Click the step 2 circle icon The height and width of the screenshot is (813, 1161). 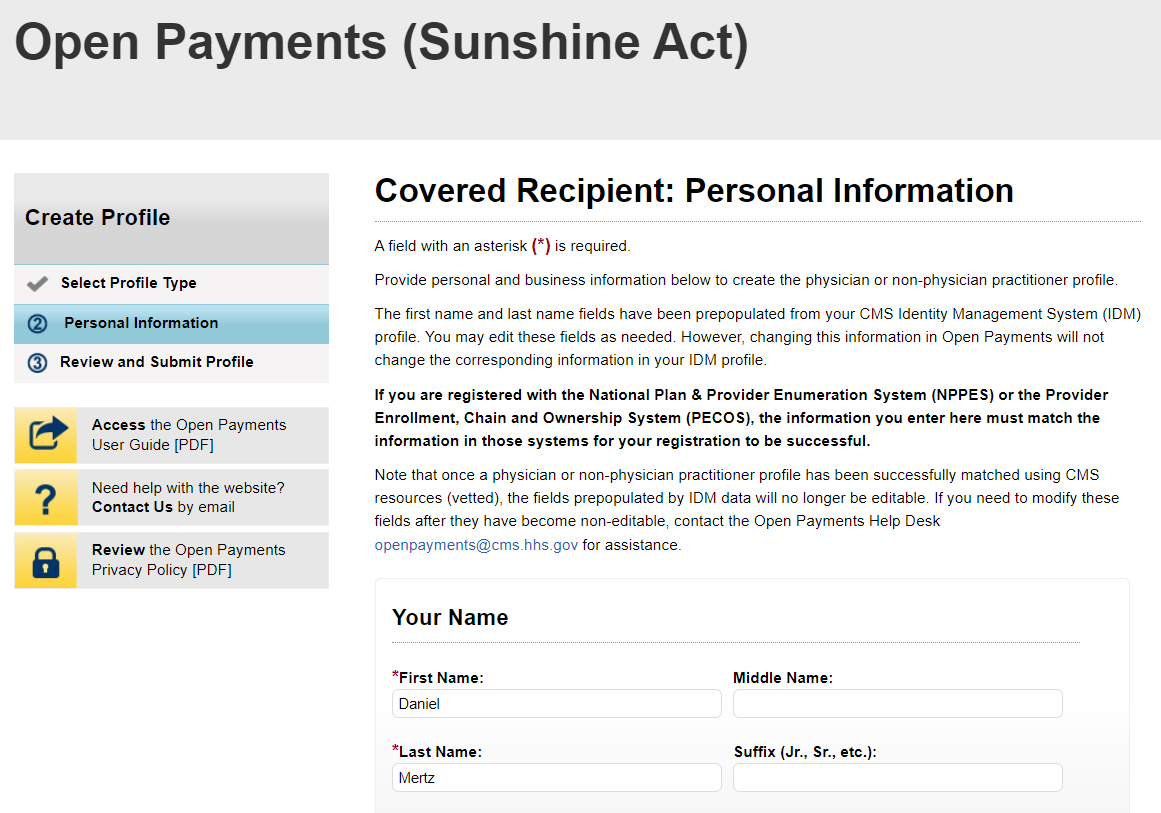coord(38,324)
